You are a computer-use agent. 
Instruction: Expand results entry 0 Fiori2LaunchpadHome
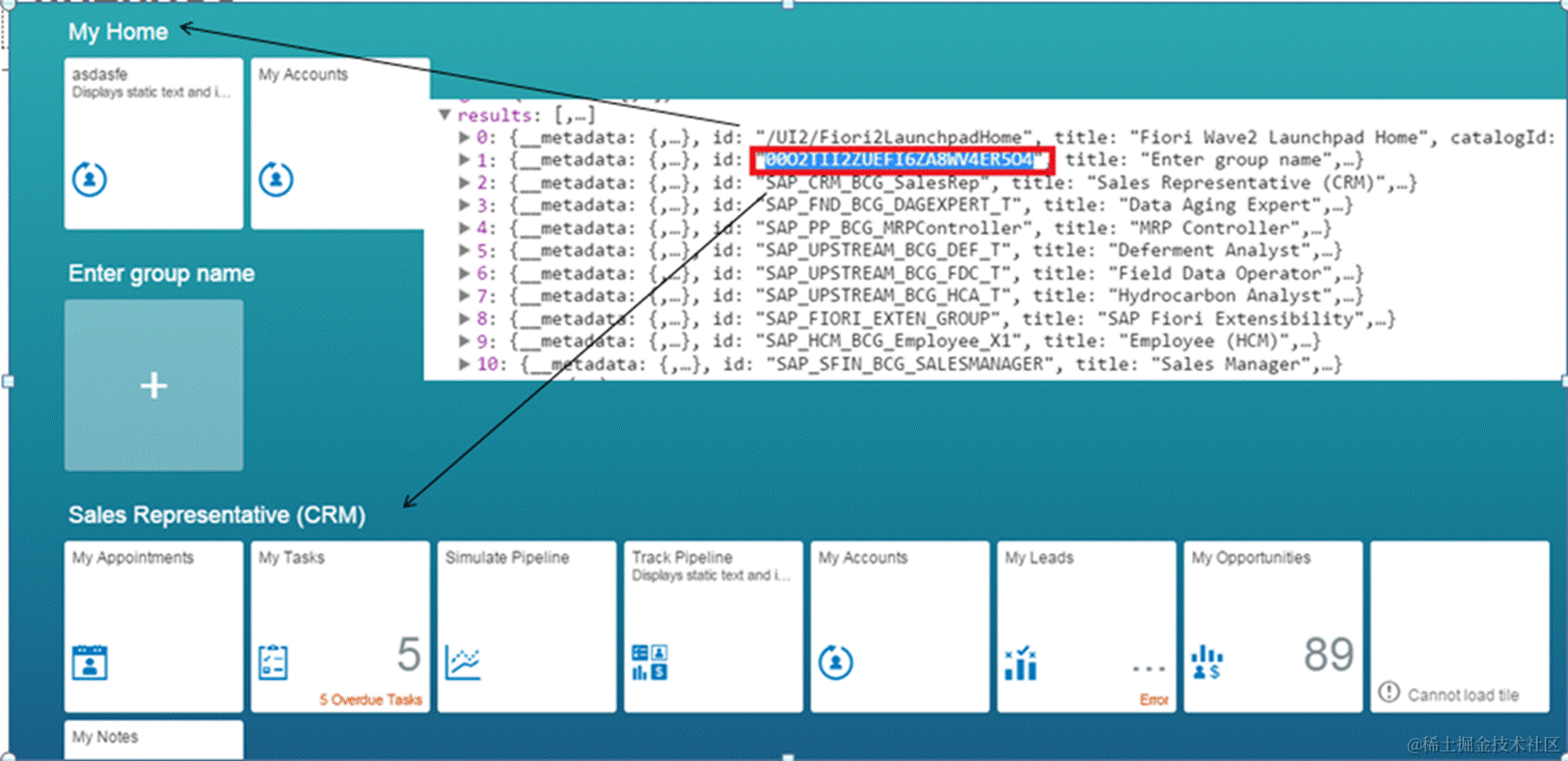[x=465, y=138]
